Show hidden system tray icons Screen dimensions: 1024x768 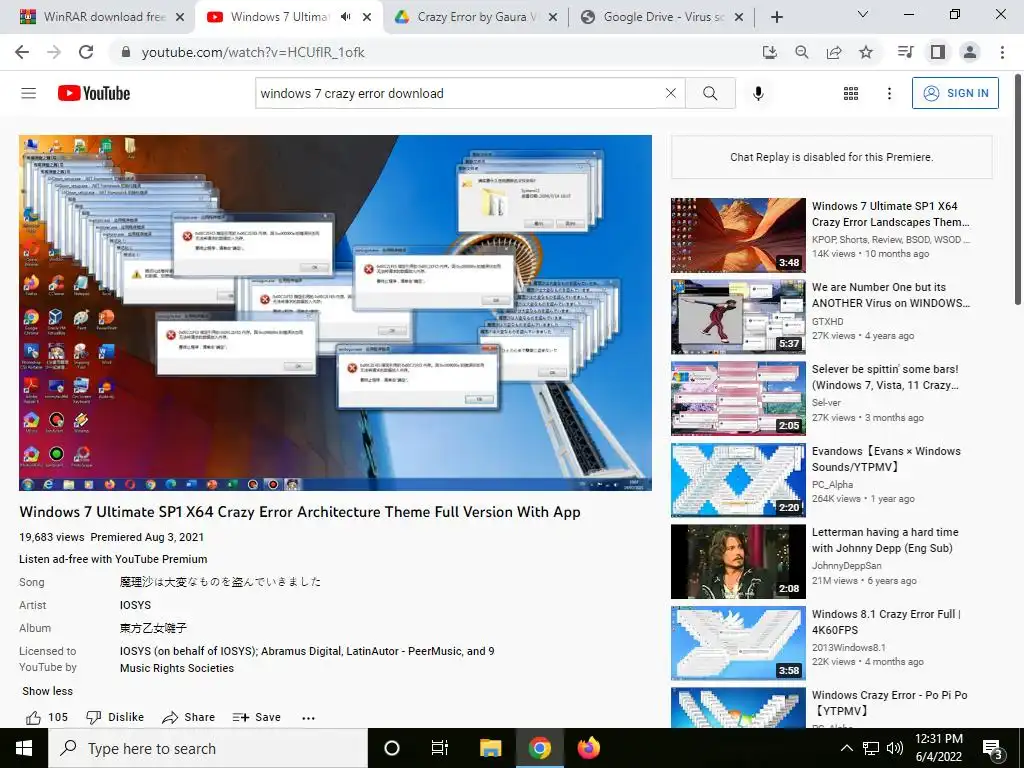[x=846, y=748]
